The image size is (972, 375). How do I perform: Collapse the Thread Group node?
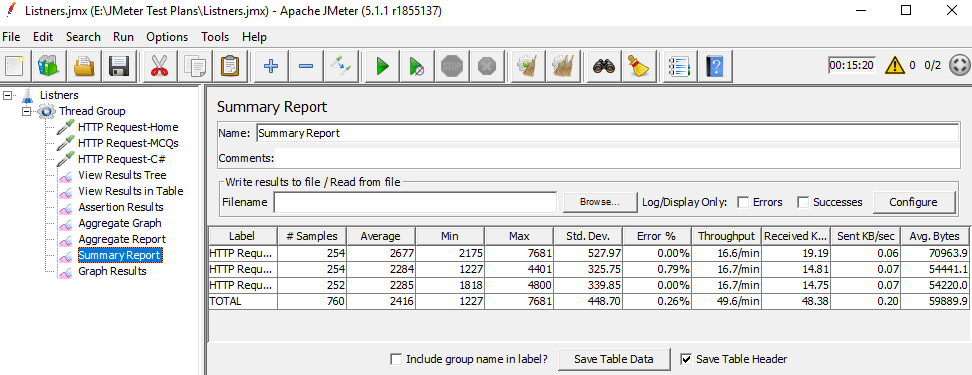26,111
